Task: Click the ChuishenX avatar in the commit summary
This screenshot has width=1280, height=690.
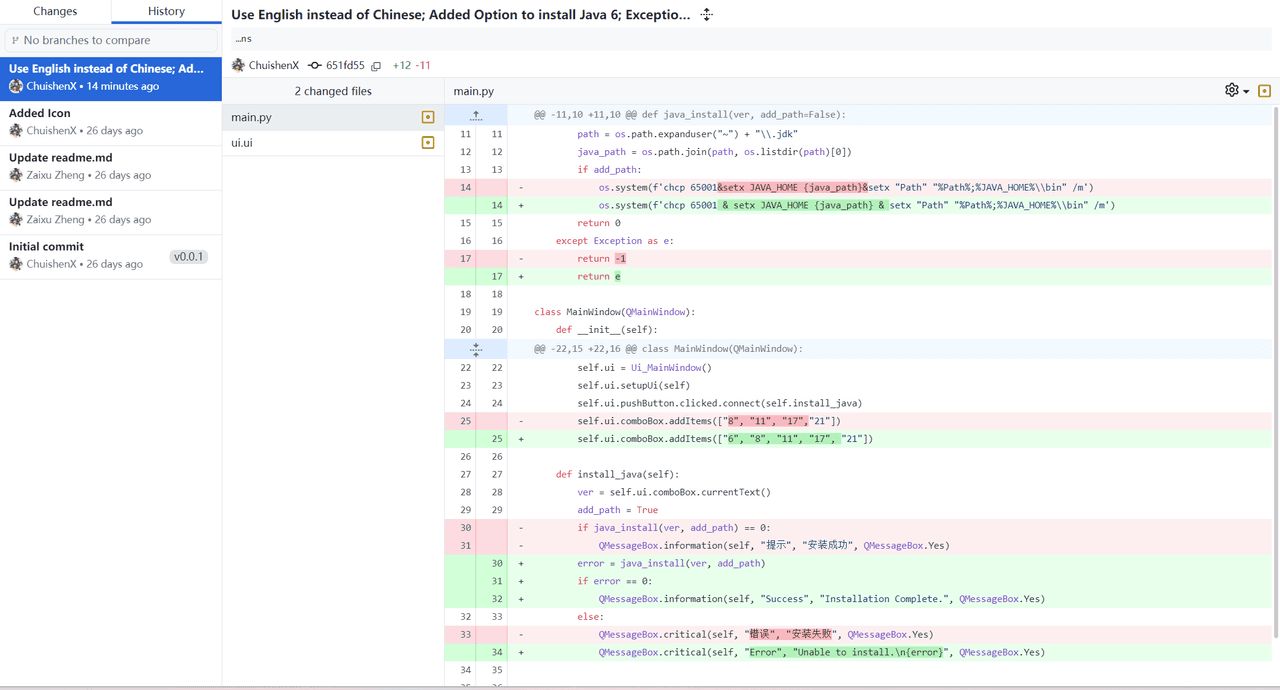Action: [x=238, y=65]
